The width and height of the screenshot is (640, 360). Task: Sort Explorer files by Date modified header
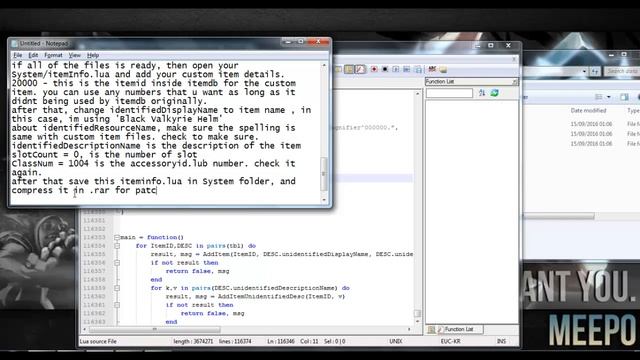(x=588, y=111)
